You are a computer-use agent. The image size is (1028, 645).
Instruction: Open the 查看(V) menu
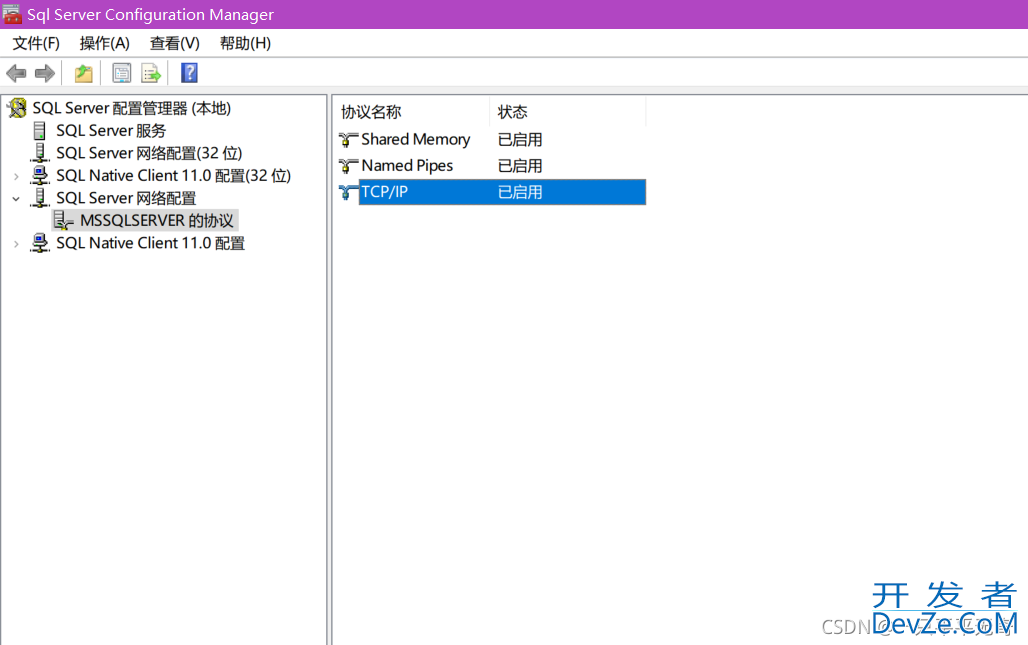click(x=175, y=43)
